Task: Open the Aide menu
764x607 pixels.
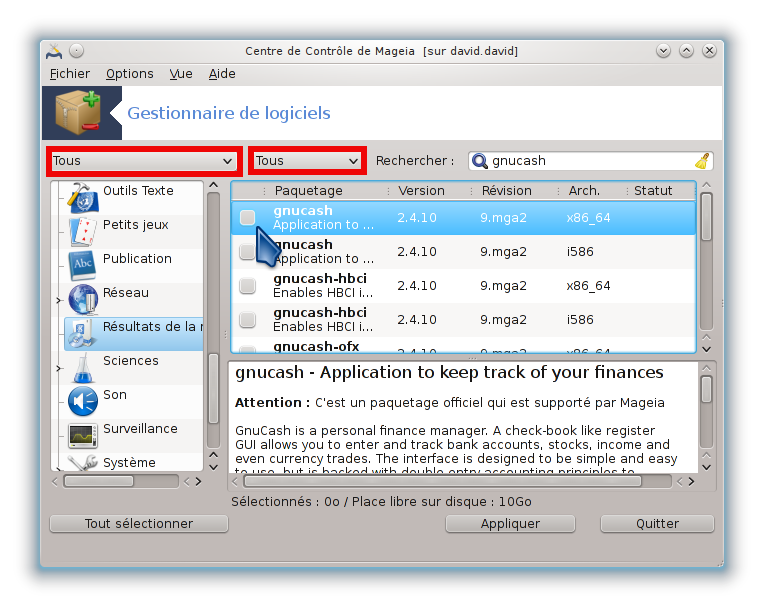Action: (222, 74)
